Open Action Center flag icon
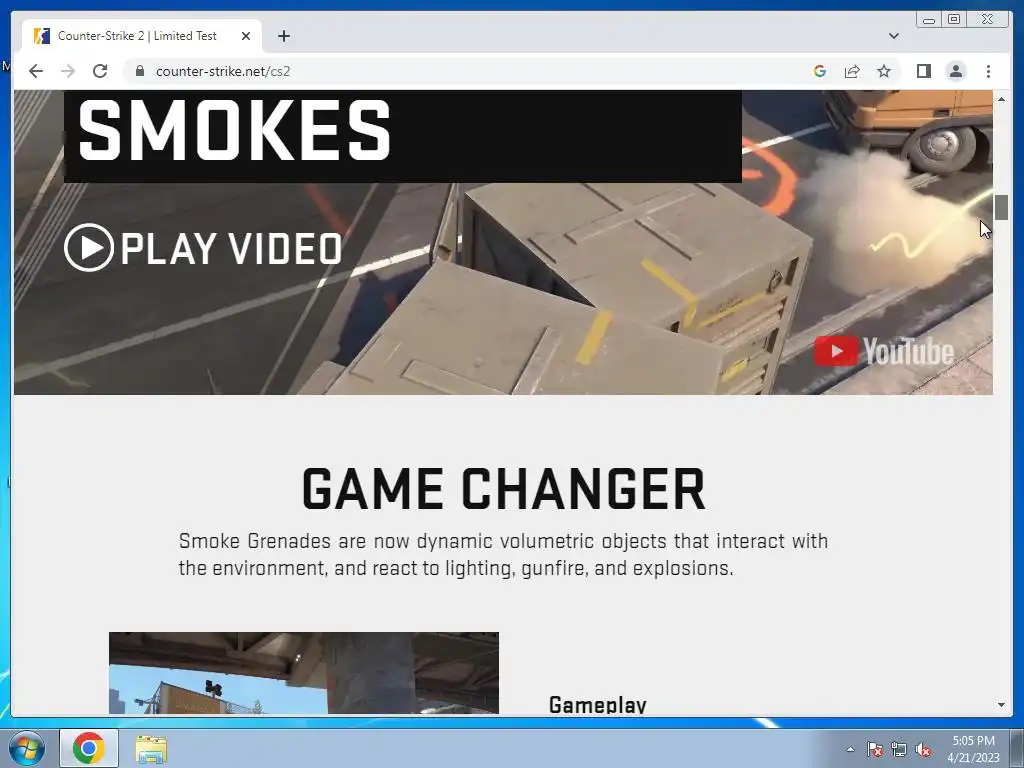Screen dimensions: 1024x768 pos(875,749)
